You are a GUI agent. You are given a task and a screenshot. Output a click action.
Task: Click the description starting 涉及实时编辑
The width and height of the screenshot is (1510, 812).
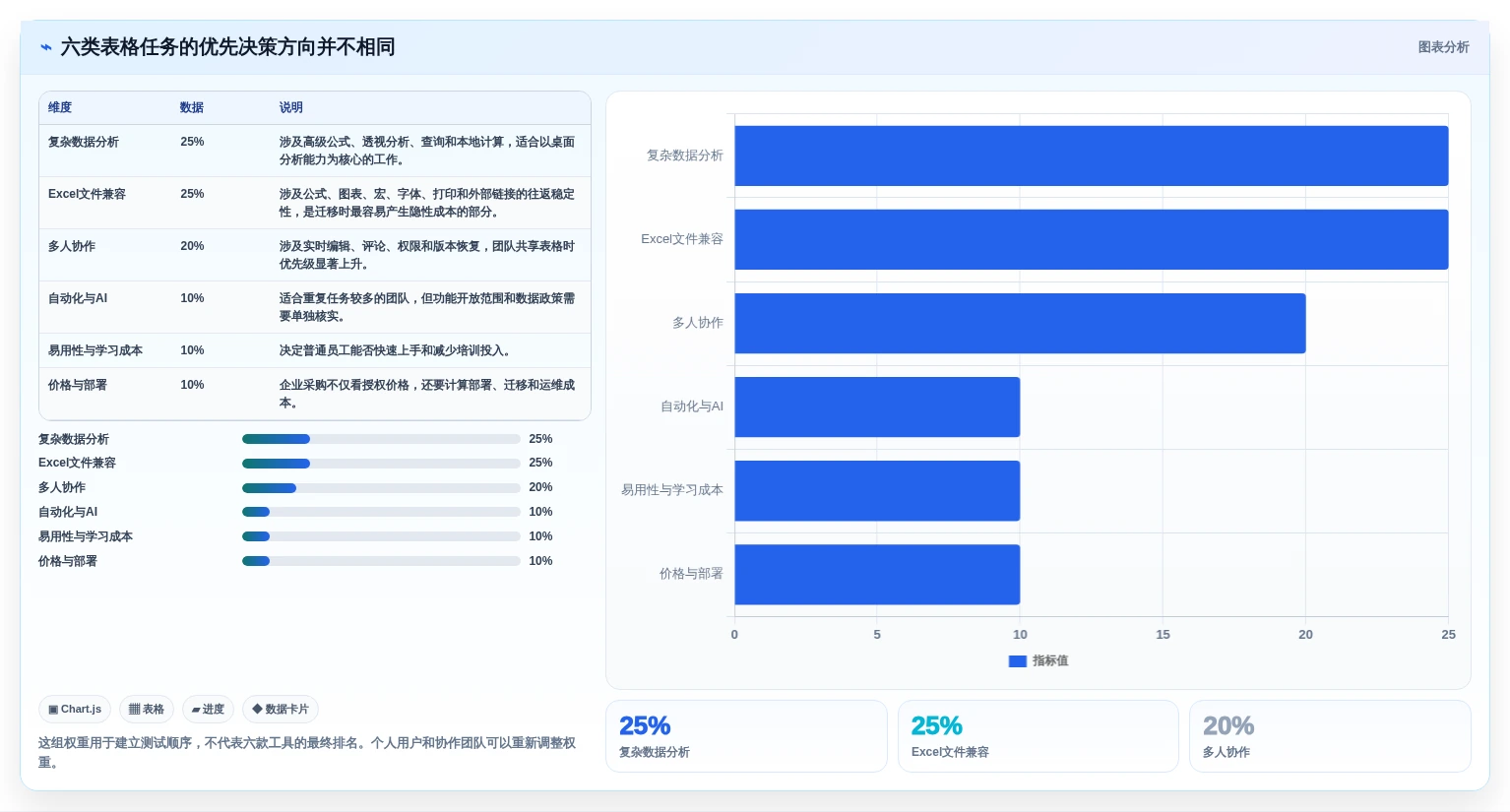[x=427, y=255]
